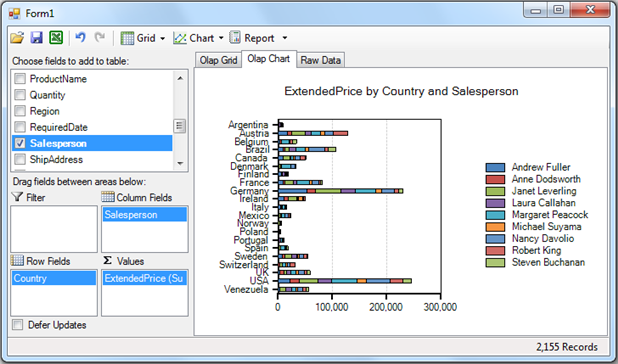The width and height of the screenshot is (618, 364).
Task: Check the RequiredDate field checkbox
Action: 20,127
